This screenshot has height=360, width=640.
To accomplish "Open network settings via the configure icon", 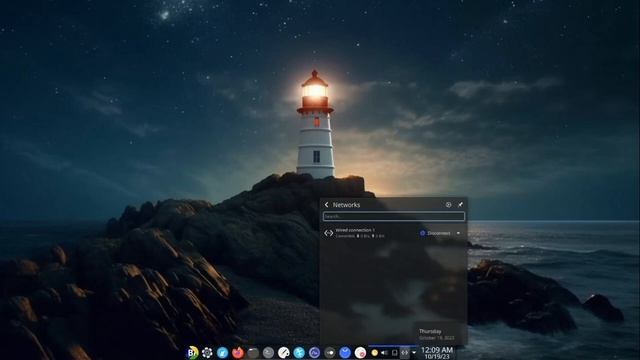I will [448, 205].
